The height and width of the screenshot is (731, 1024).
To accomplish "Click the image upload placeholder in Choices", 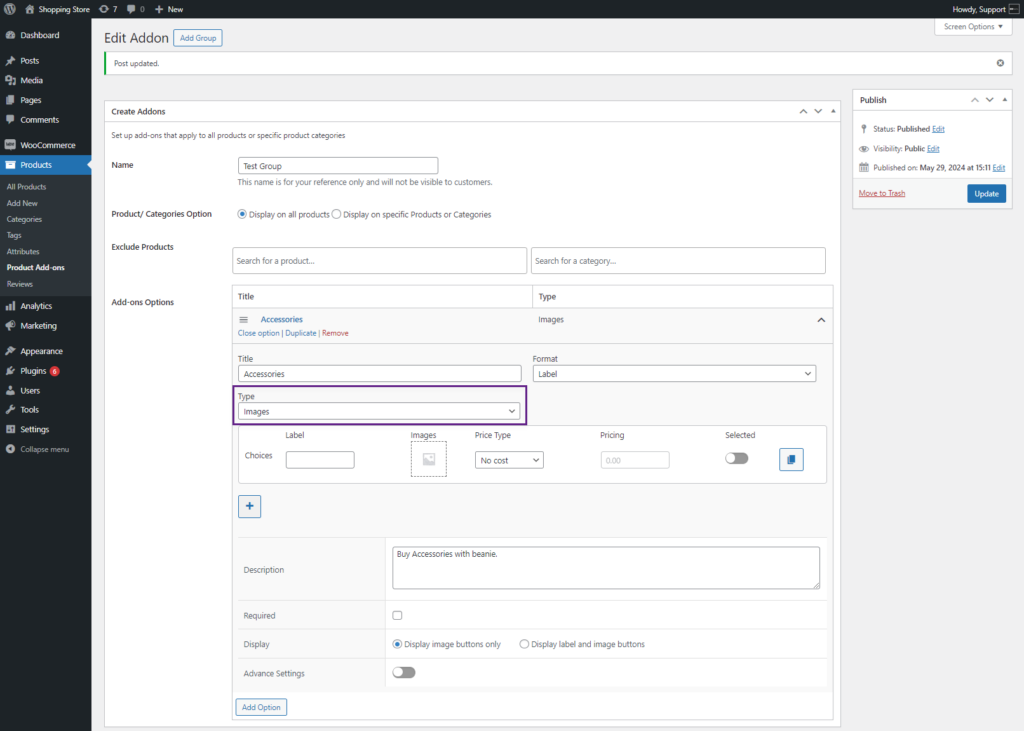I will click(428, 459).
